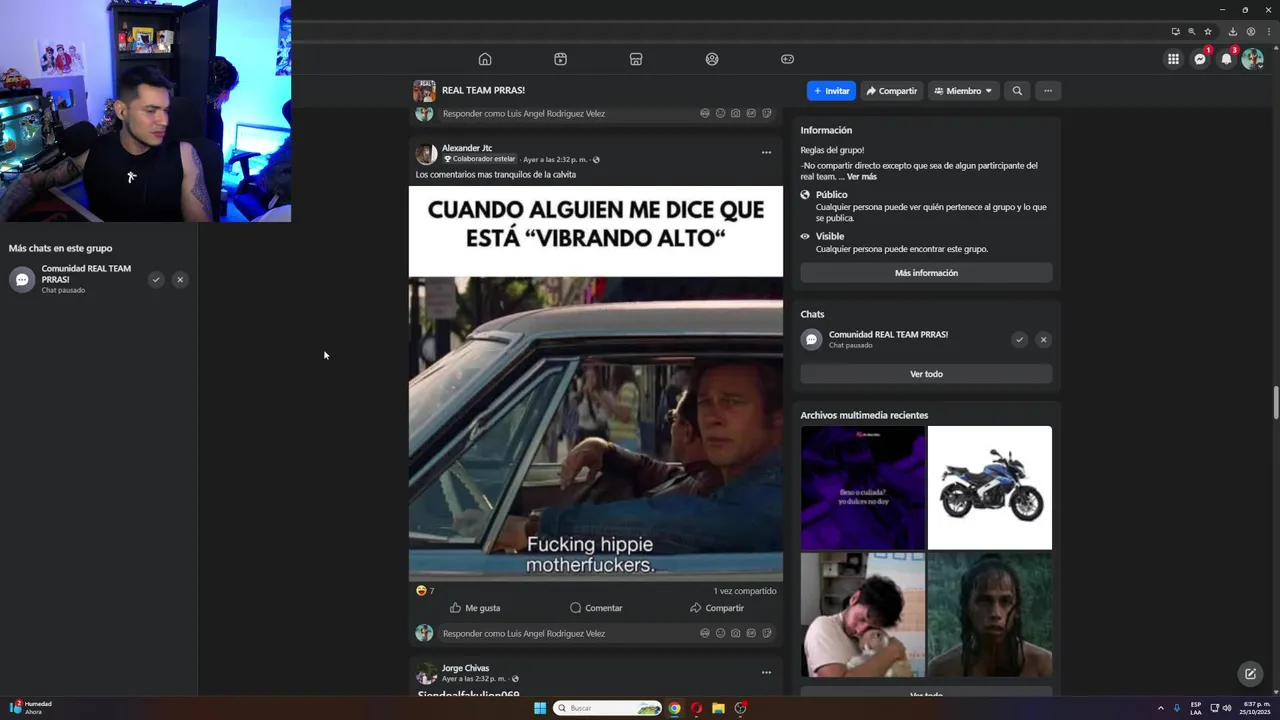The width and height of the screenshot is (1280, 720).
Task: Click the Más información button
Action: (x=926, y=273)
